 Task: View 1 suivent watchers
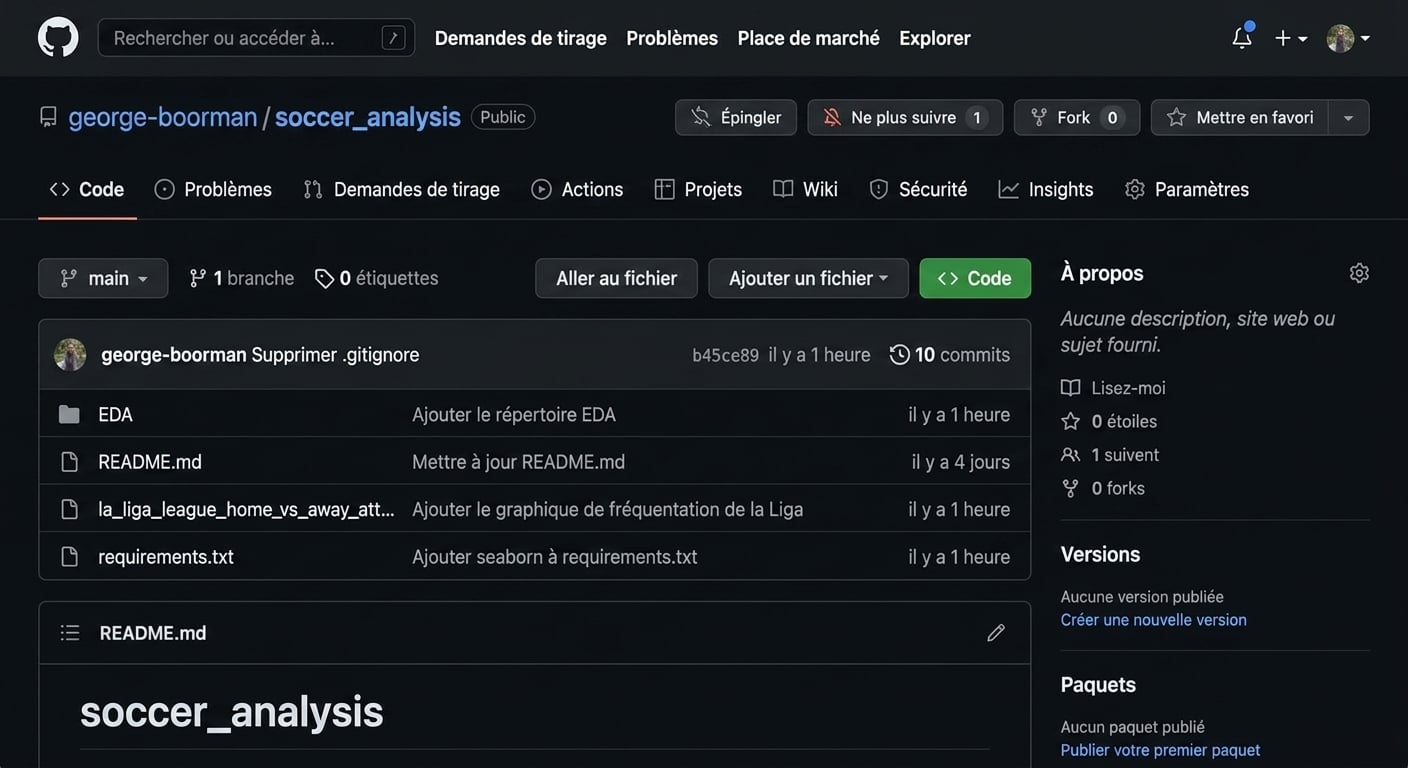click(1110, 454)
